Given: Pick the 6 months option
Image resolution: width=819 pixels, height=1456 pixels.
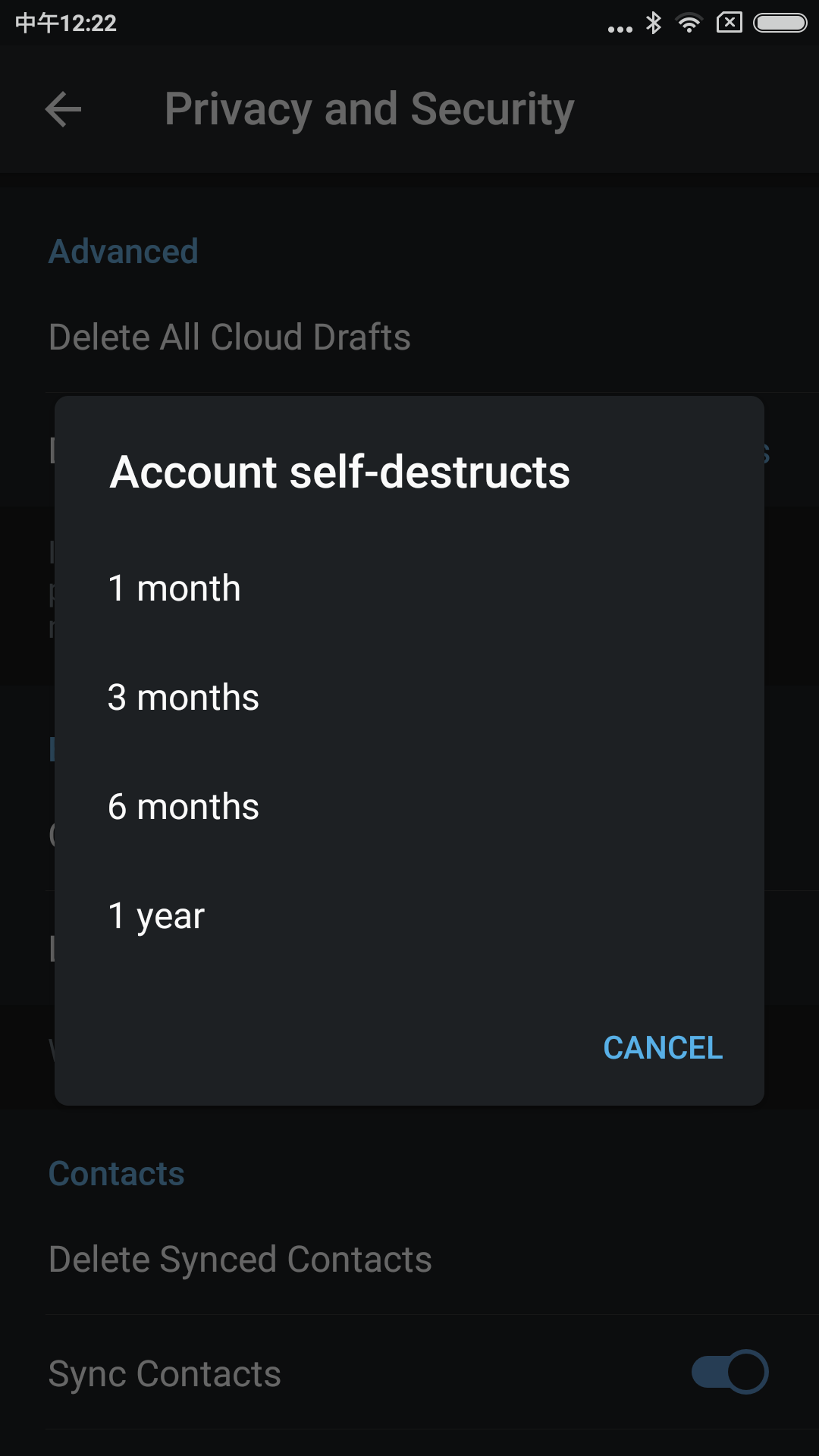Looking at the screenshot, I should [x=409, y=807].
